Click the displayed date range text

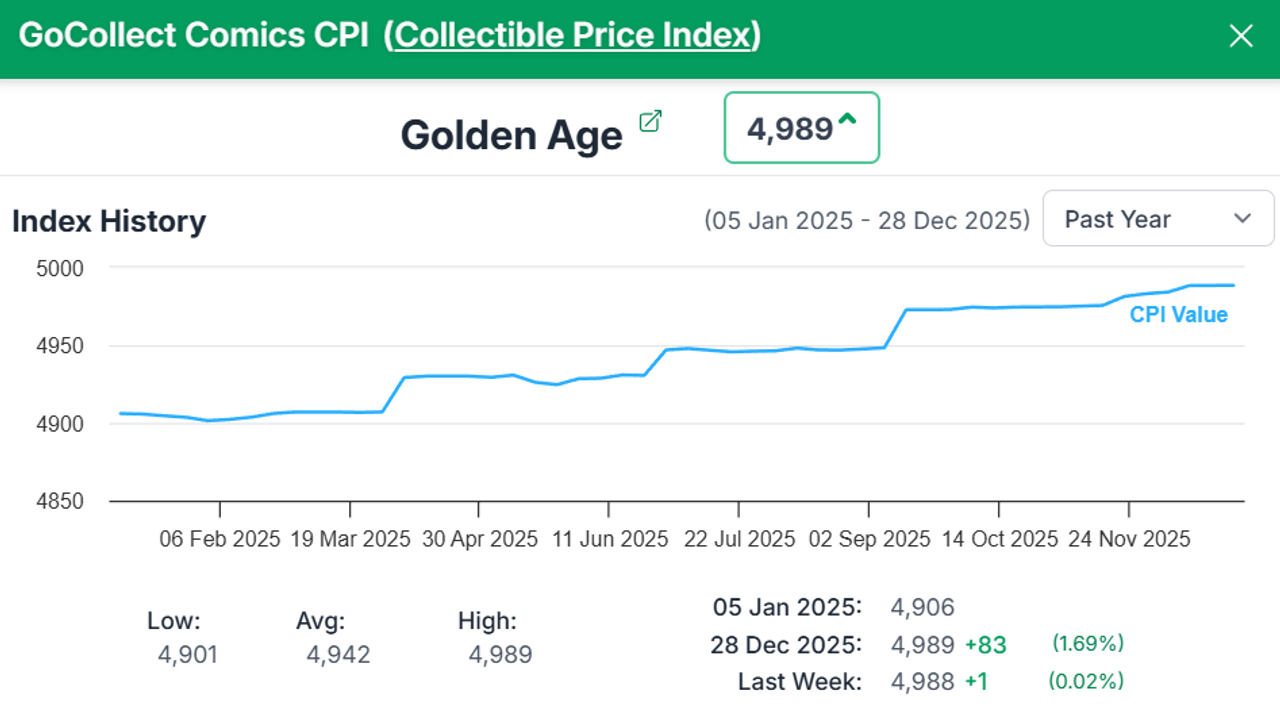coord(866,220)
